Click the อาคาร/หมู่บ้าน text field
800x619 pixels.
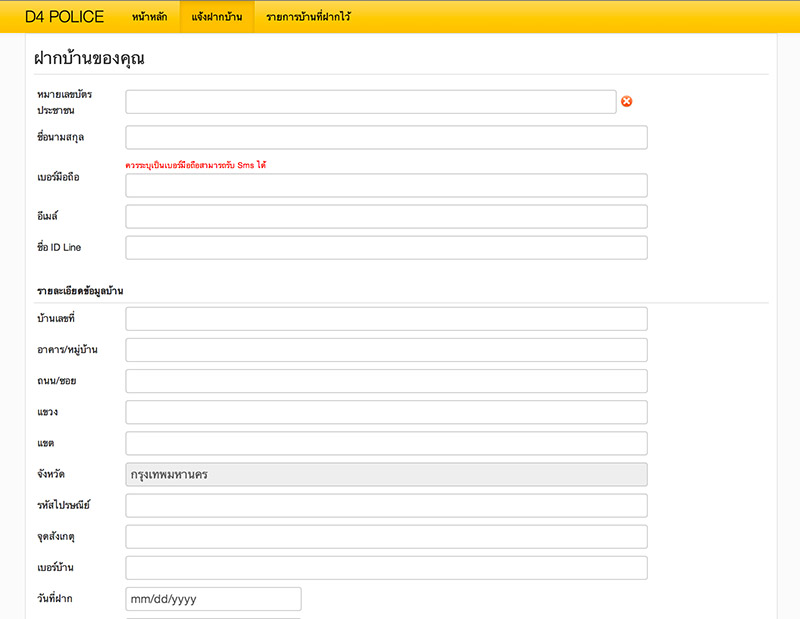[386, 349]
